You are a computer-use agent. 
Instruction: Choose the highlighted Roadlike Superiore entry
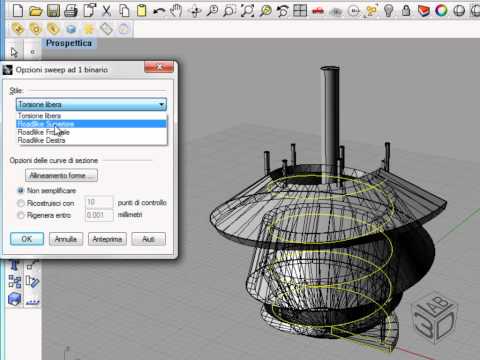coord(91,124)
